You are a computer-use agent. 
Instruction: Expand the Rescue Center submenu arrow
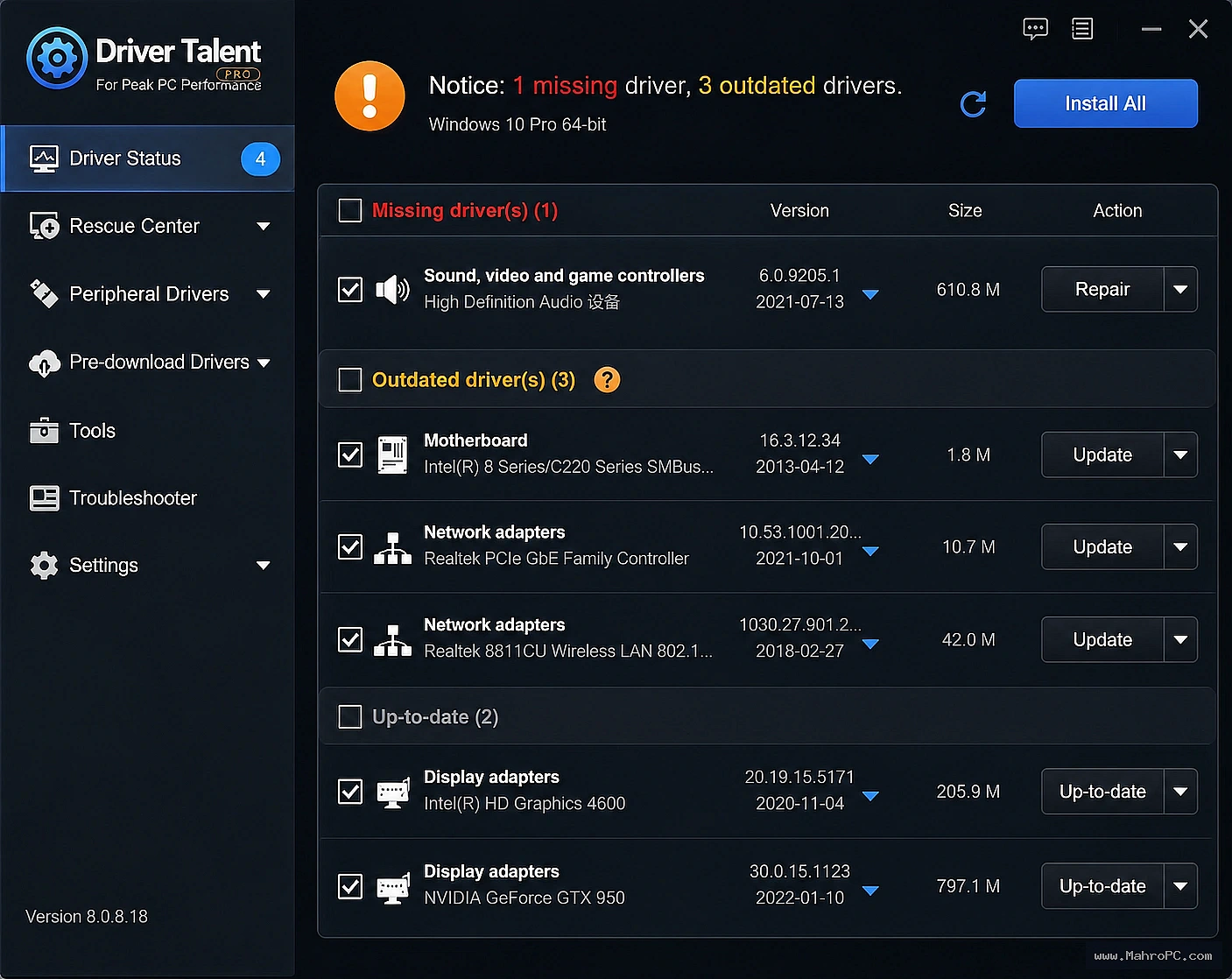point(263,226)
